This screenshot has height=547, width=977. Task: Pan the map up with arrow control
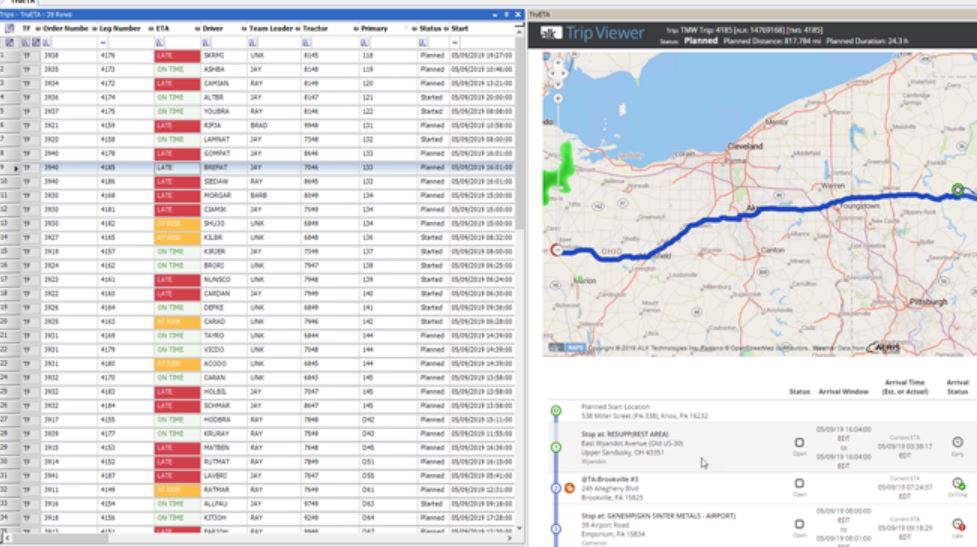(558, 63)
